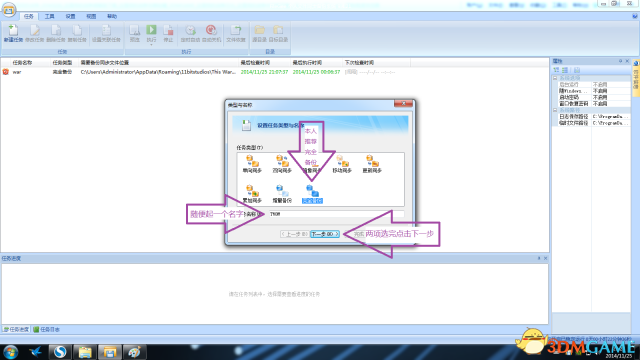
Task: Click the green 执行 (Execute) play icon
Action: (151, 30)
